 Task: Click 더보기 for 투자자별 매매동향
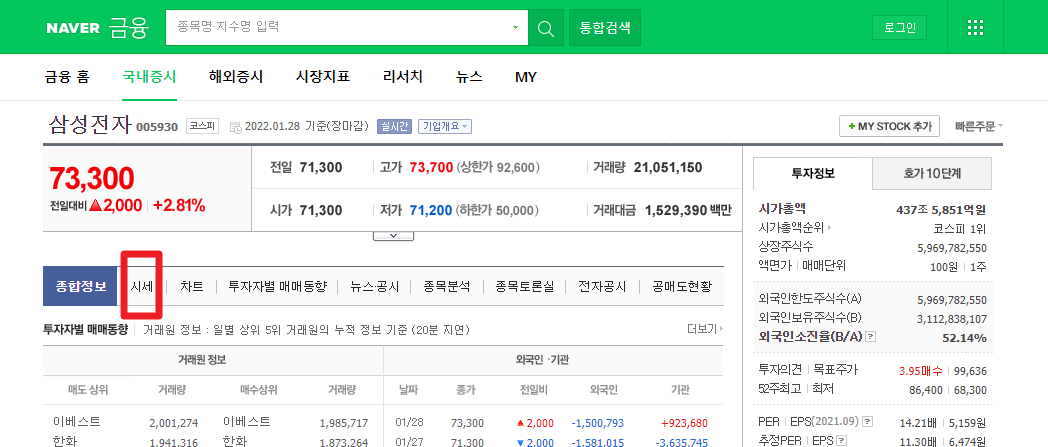click(x=705, y=329)
